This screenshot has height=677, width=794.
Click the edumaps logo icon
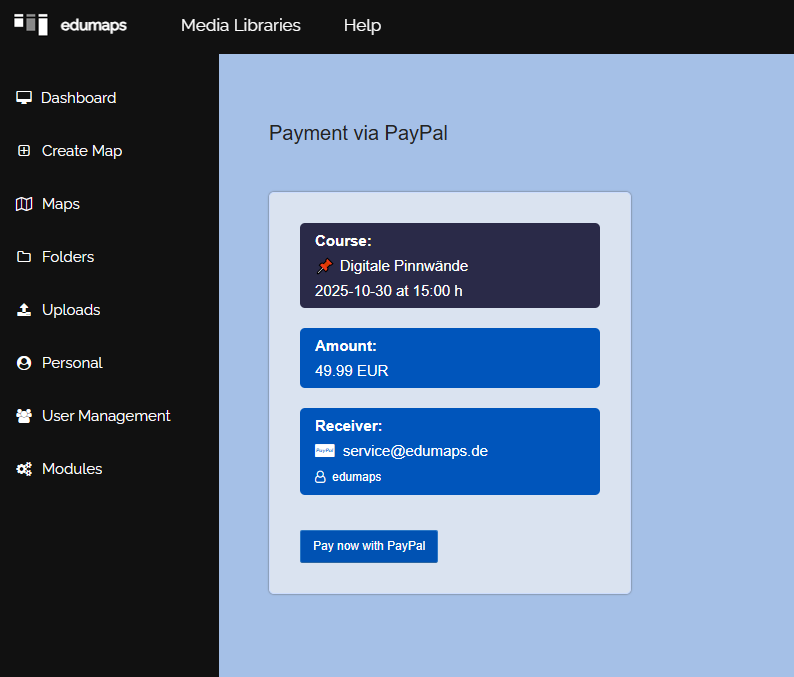[x=31, y=24]
